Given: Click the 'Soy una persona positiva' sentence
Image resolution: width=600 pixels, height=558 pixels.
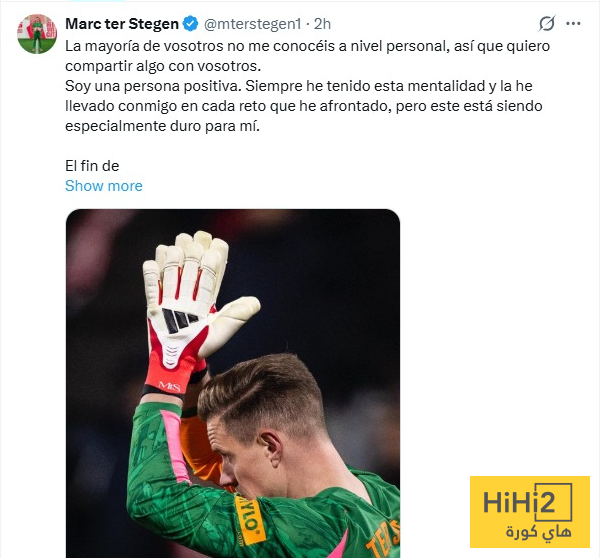Looking at the screenshot, I should 153,86.
